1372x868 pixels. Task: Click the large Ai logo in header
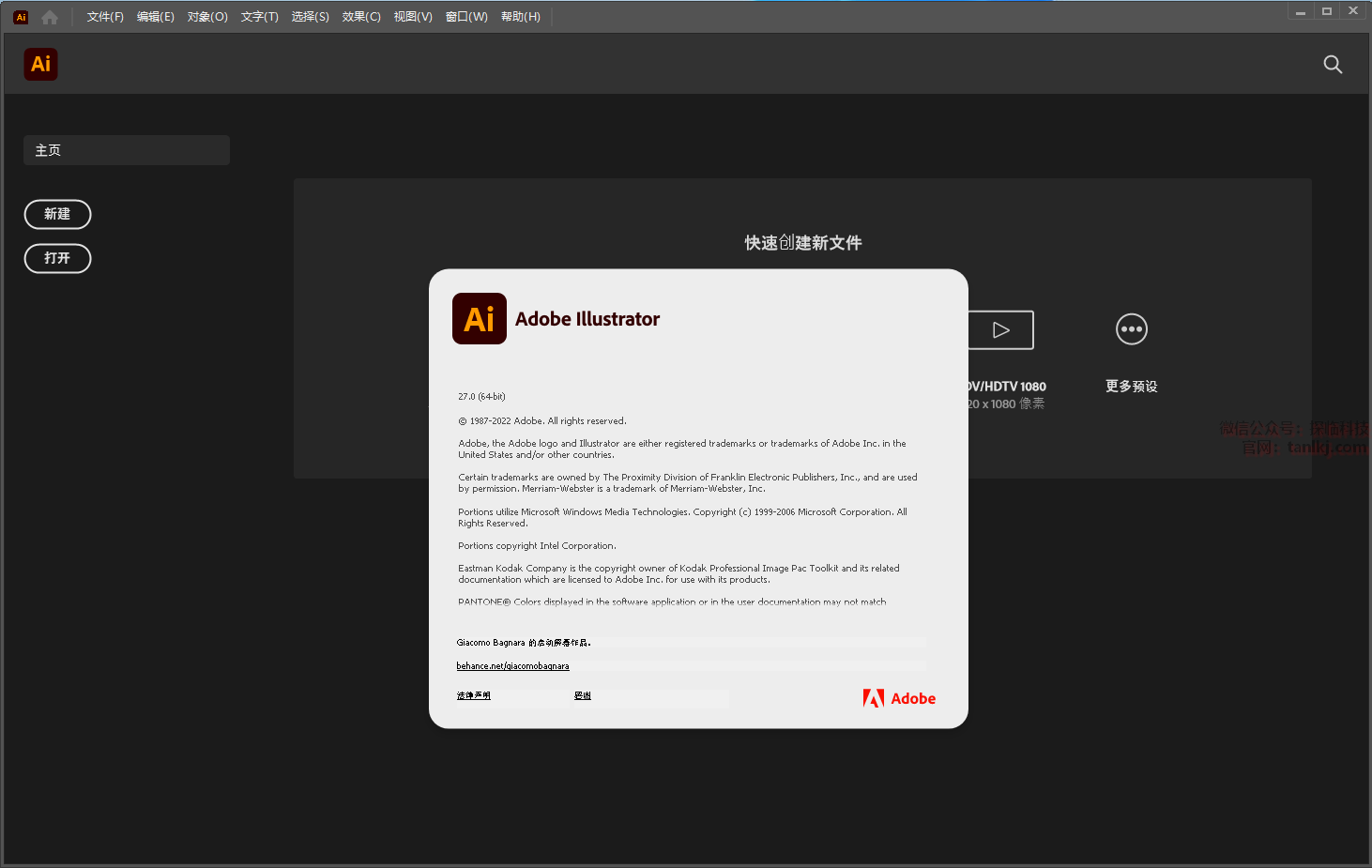tap(40, 64)
